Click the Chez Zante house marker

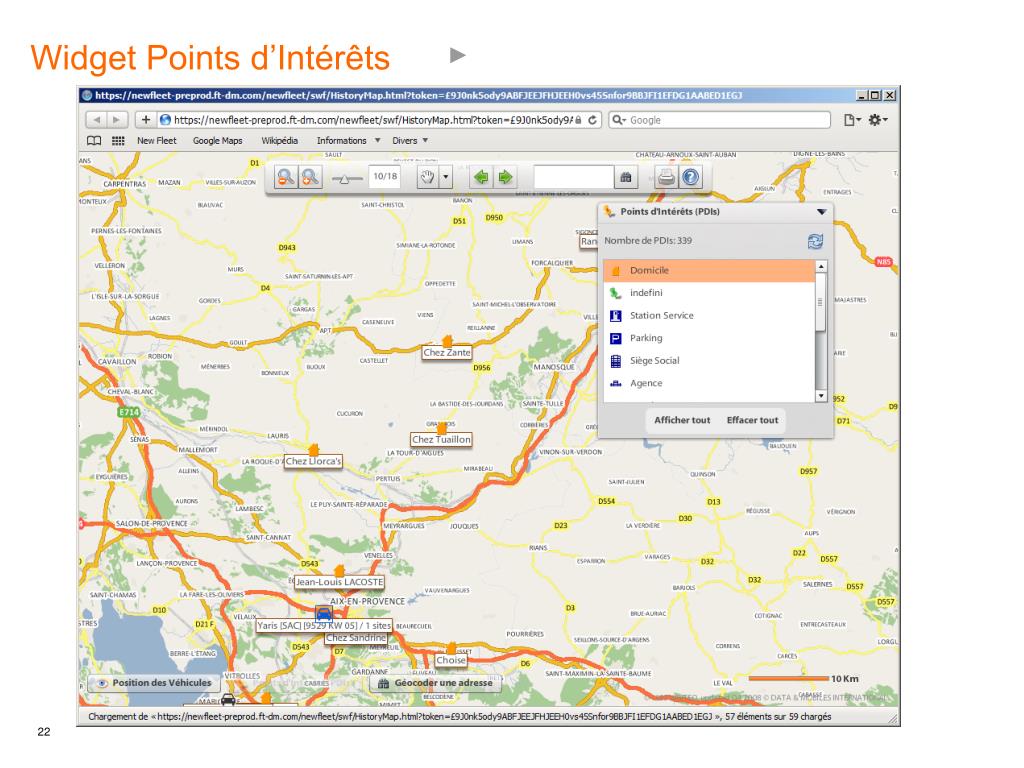coord(447,342)
